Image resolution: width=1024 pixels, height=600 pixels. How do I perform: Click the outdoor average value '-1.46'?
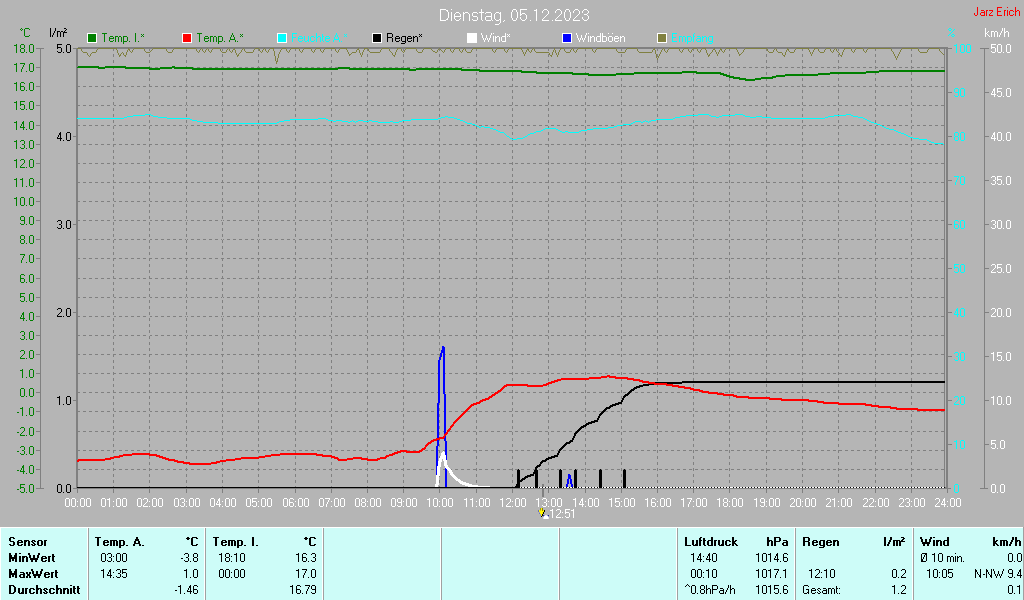(187, 590)
